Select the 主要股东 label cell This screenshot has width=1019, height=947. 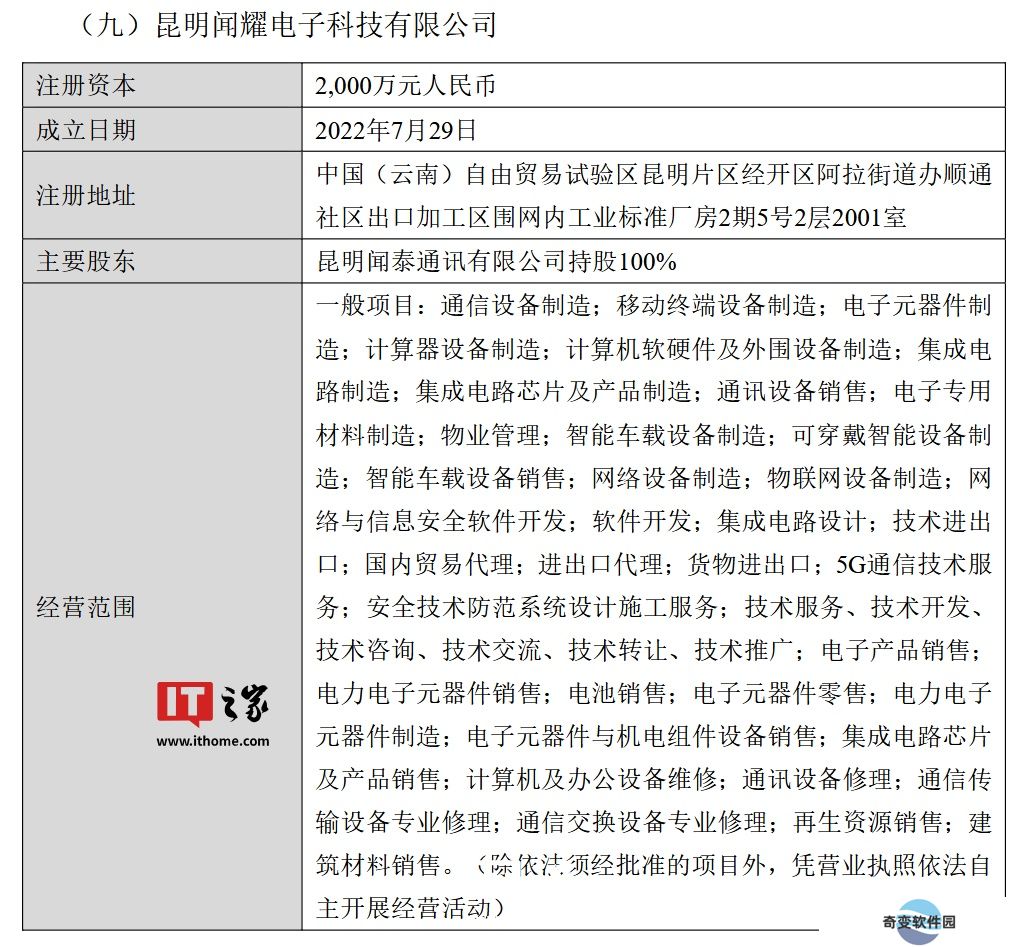click(162, 261)
